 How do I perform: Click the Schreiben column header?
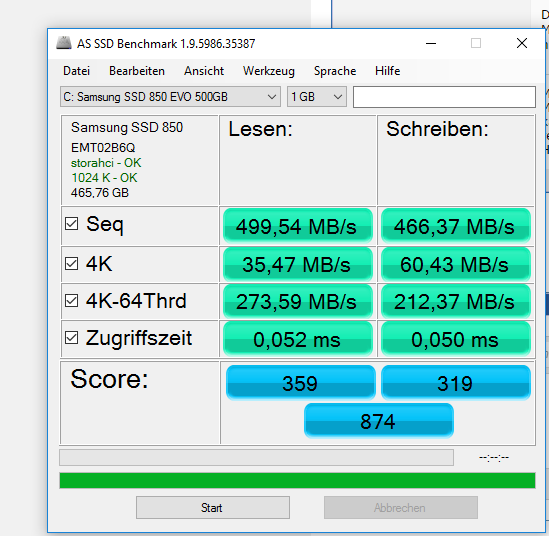pyautogui.click(x=437, y=129)
